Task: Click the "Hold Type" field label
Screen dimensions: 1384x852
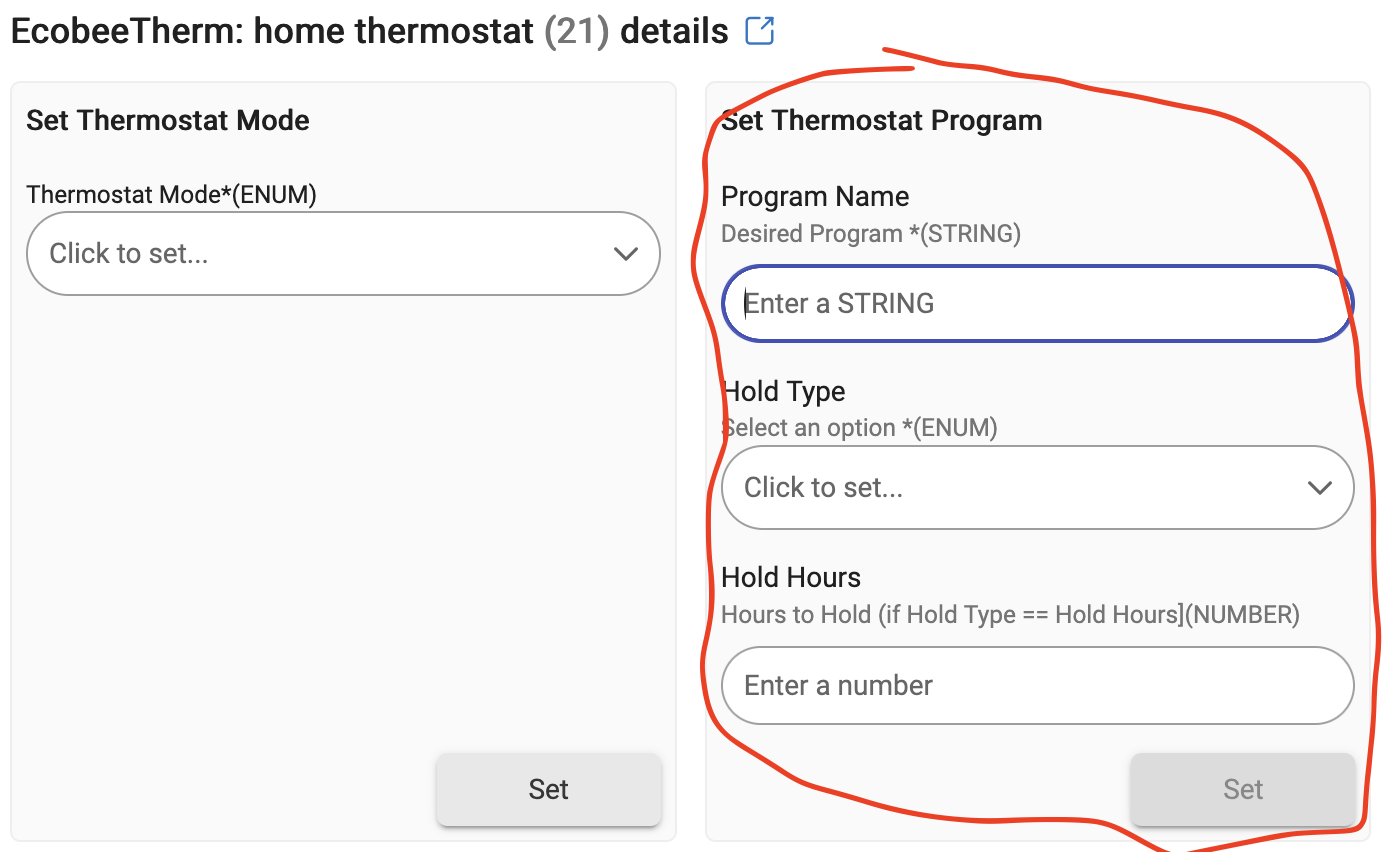Action: (783, 391)
